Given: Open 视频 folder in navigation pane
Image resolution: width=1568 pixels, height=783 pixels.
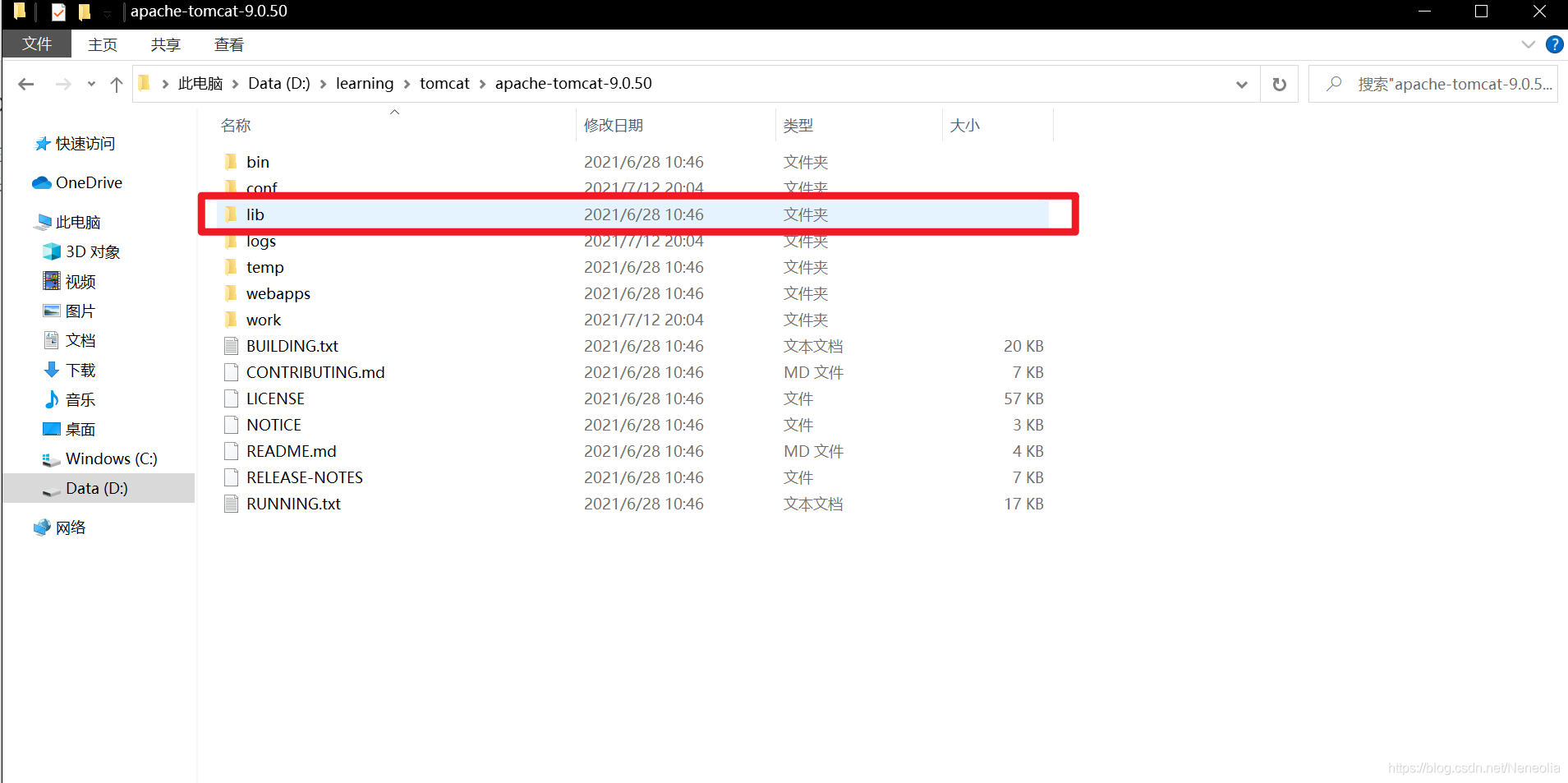Looking at the screenshot, I should click(x=80, y=281).
